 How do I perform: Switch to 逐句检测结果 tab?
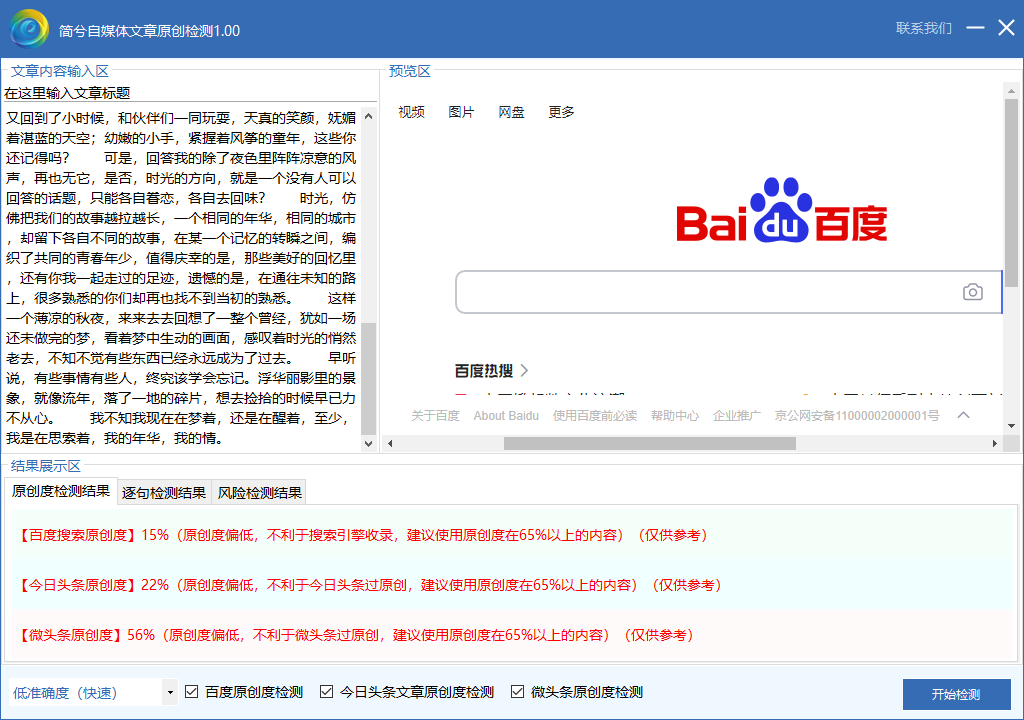[164, 493]
